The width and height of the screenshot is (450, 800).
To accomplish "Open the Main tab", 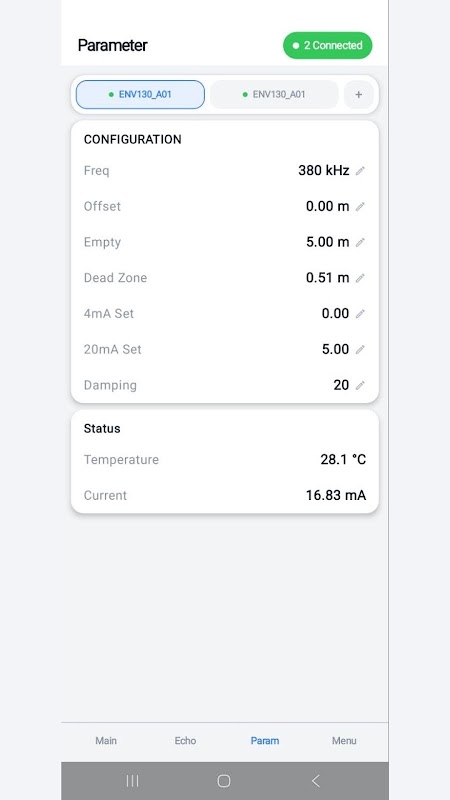I will click(106, 740).
